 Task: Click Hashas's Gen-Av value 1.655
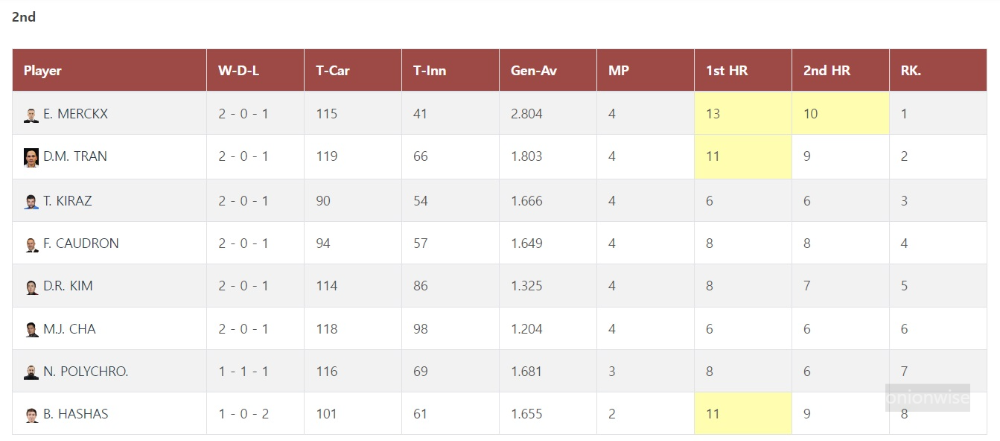pyautogui.click(x=527, y=414)
